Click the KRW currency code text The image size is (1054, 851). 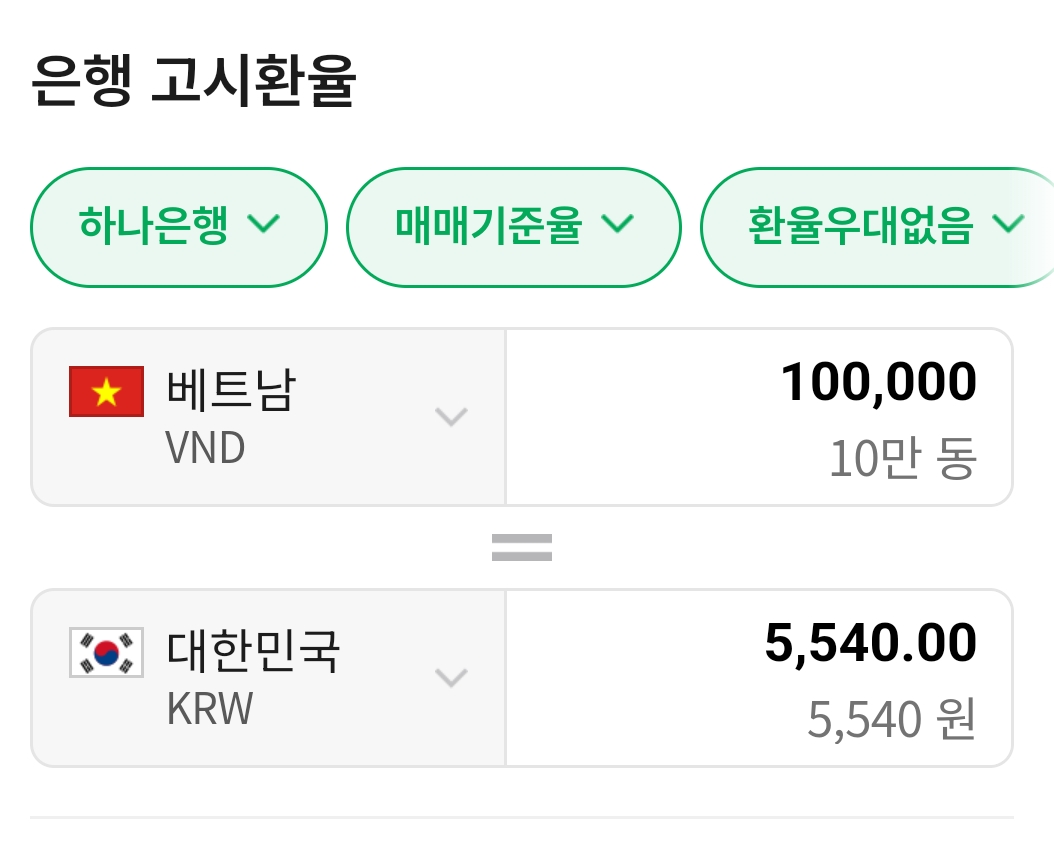click(x=210, y=709)
